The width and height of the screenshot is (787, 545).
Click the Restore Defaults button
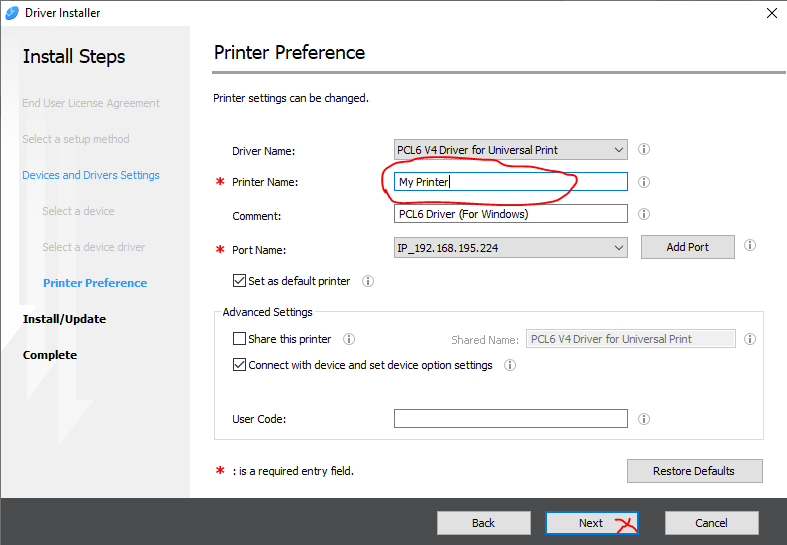[694, 471]
